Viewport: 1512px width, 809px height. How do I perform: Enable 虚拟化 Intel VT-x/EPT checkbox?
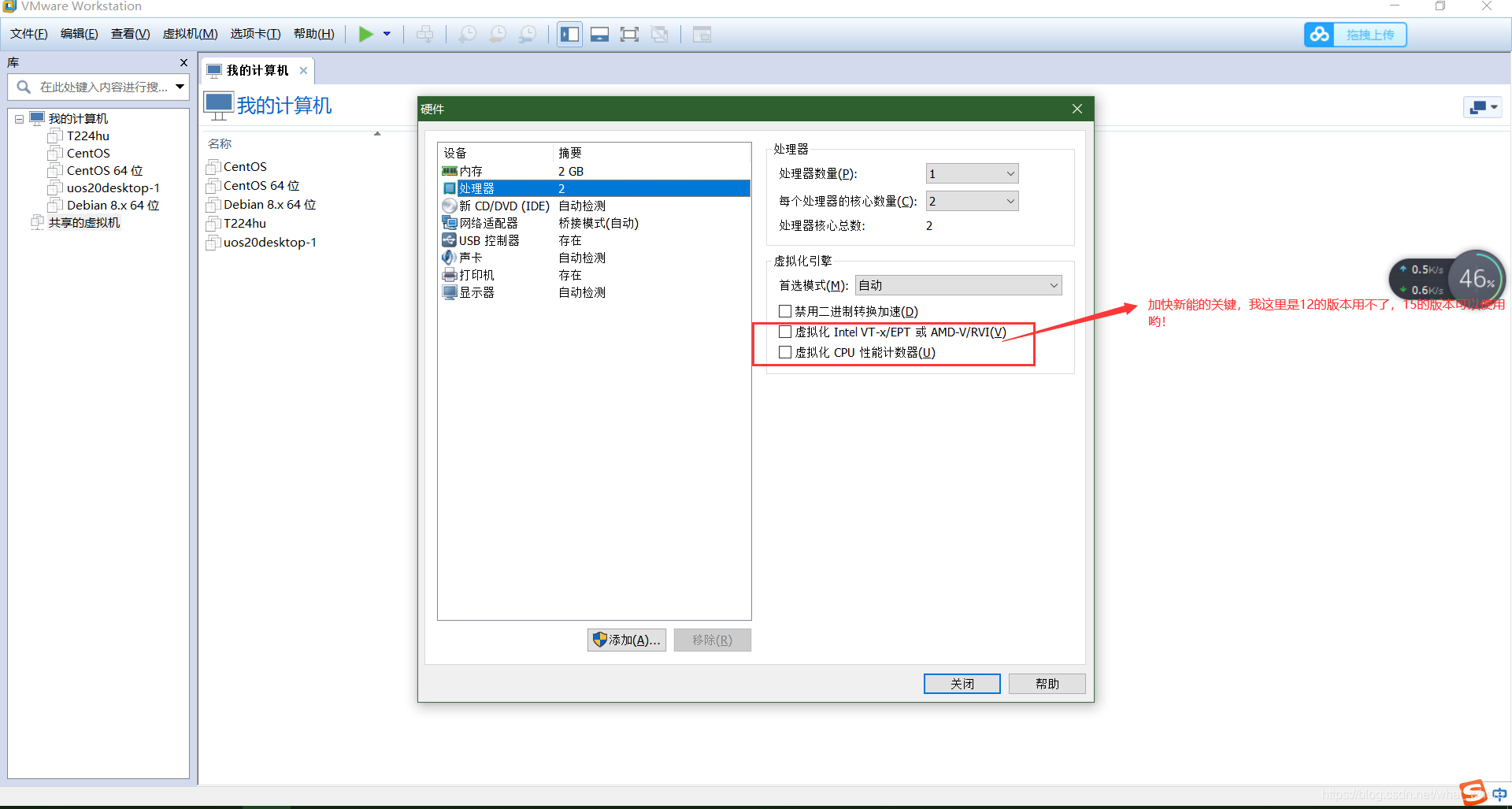point(785,332)
